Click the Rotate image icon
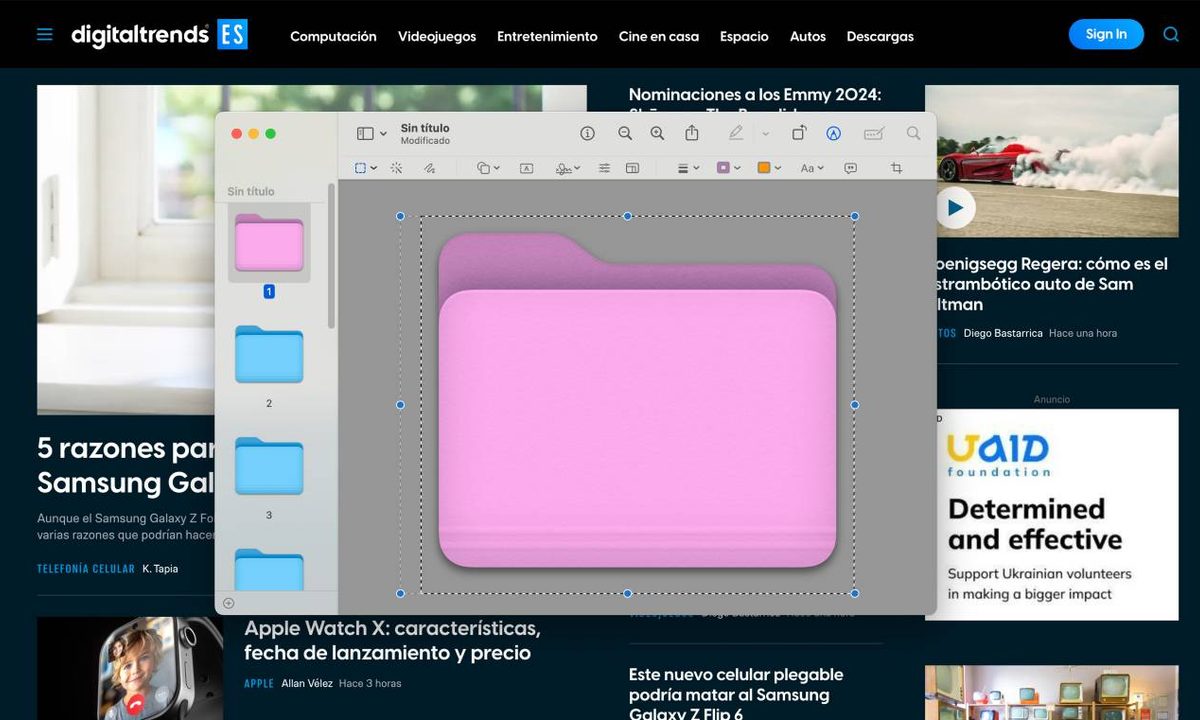This screenshot has height=720, width=1200. (797, 133)
